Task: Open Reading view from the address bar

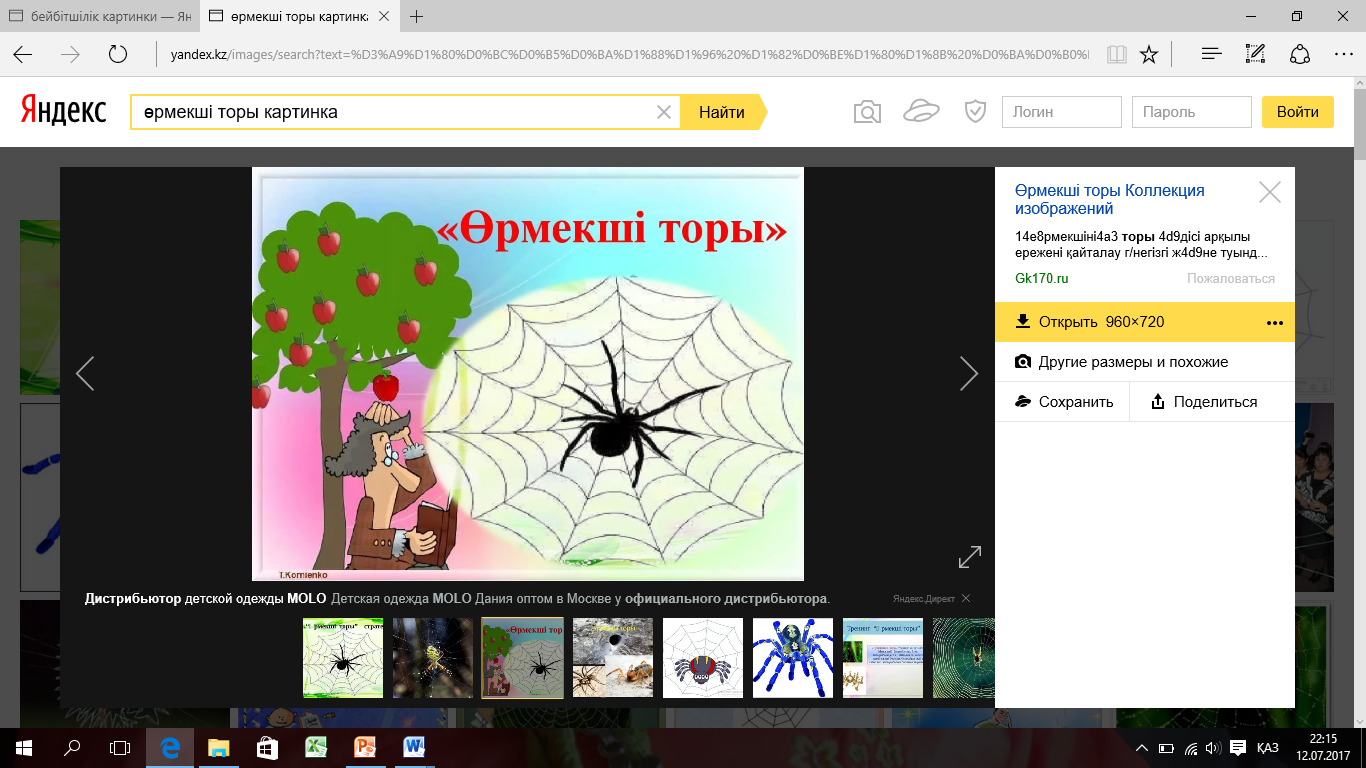Action: click(x=1116, y=54)
